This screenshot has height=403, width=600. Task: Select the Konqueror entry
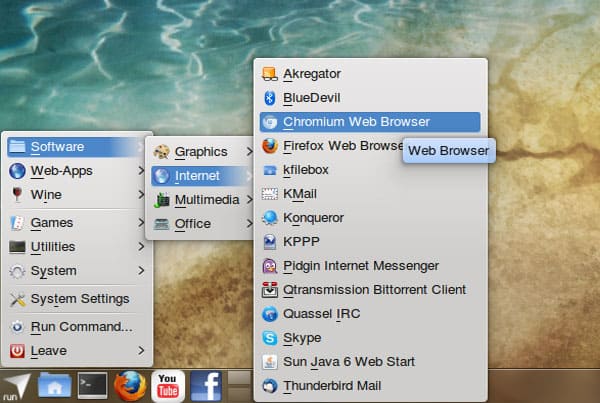pyautogui.click(x=370, y=218)
